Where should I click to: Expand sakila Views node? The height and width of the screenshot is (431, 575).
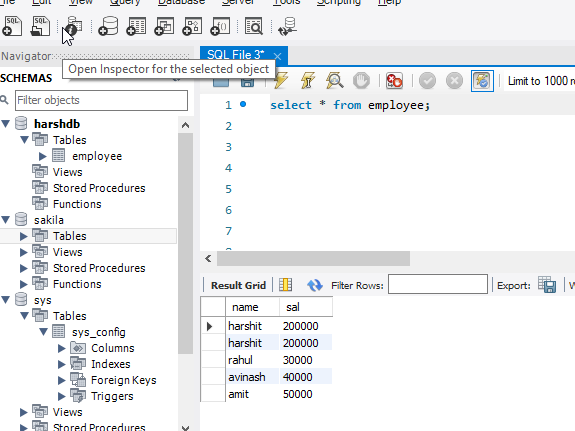[x=23, y=252]
